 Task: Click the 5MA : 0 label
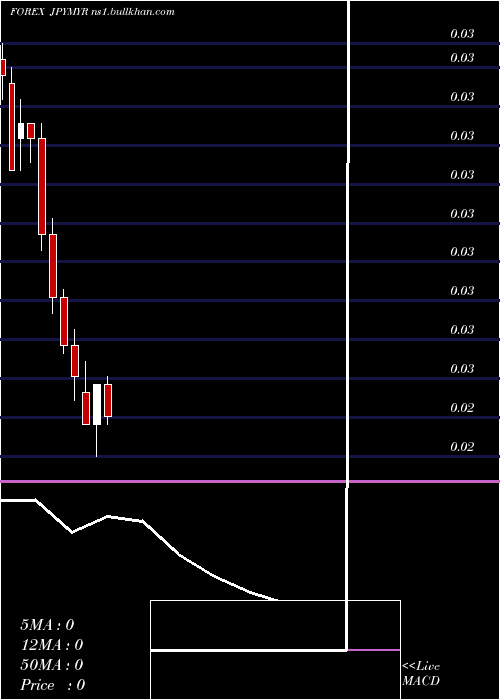47,625
